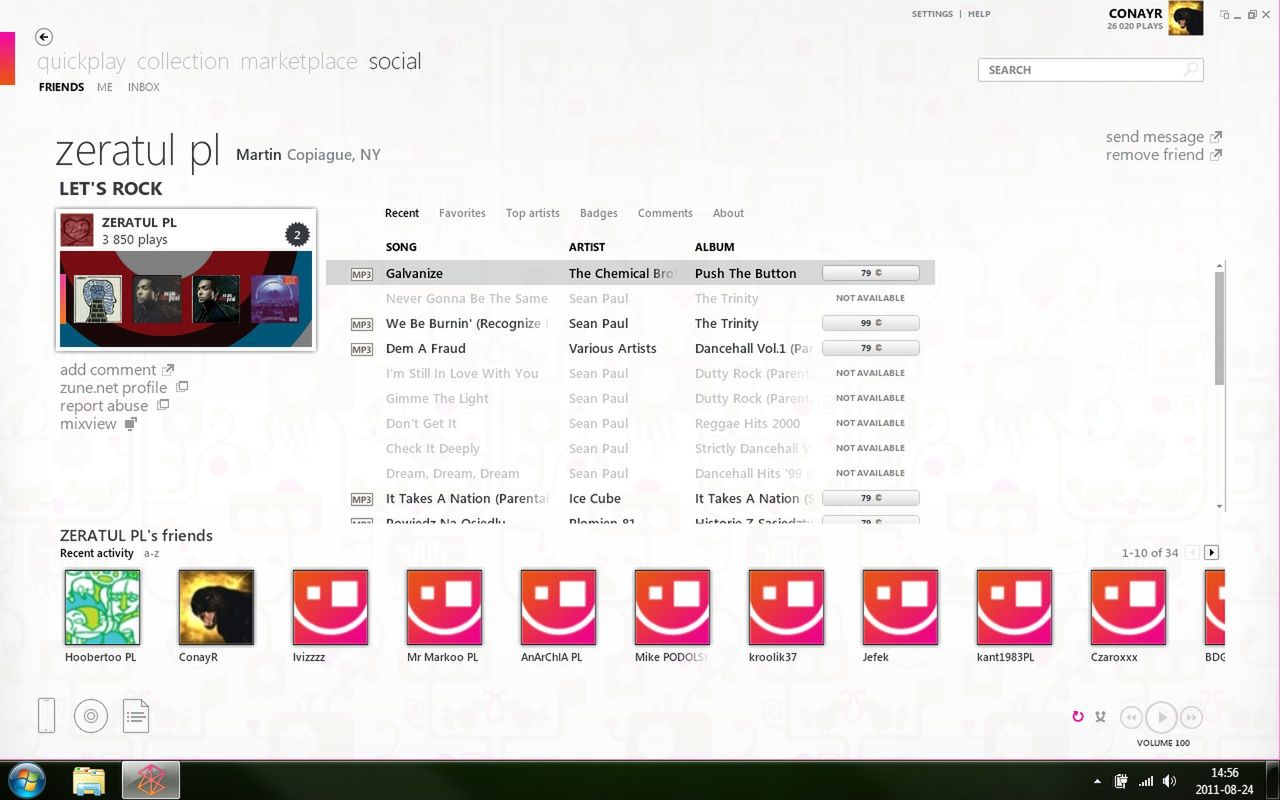Switch to quickplay section
The image size is (1280, 800).
tap(81, 62)
